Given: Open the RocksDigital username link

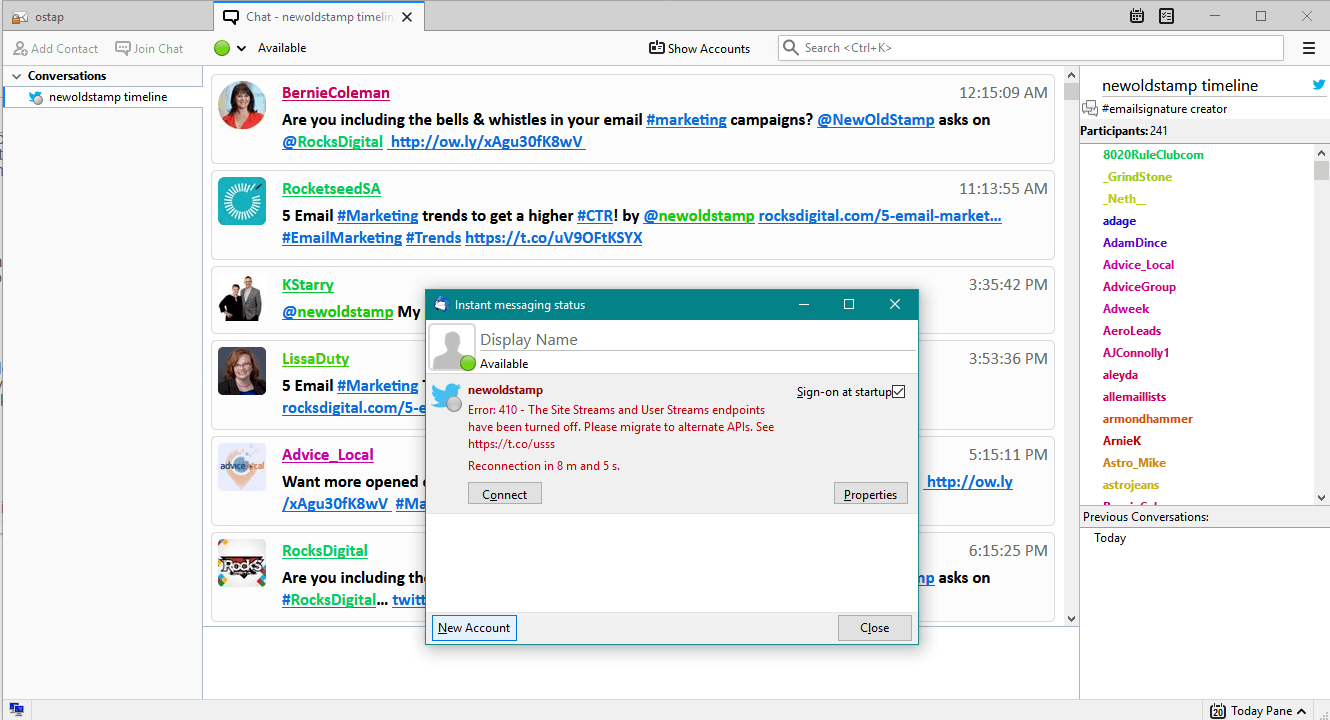Looking at the screenshot, I should tap(325, 551).
